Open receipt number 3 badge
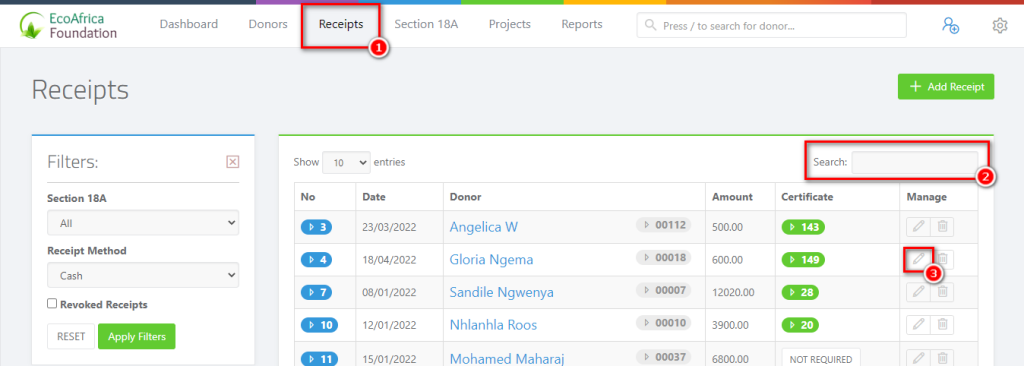 317,227
